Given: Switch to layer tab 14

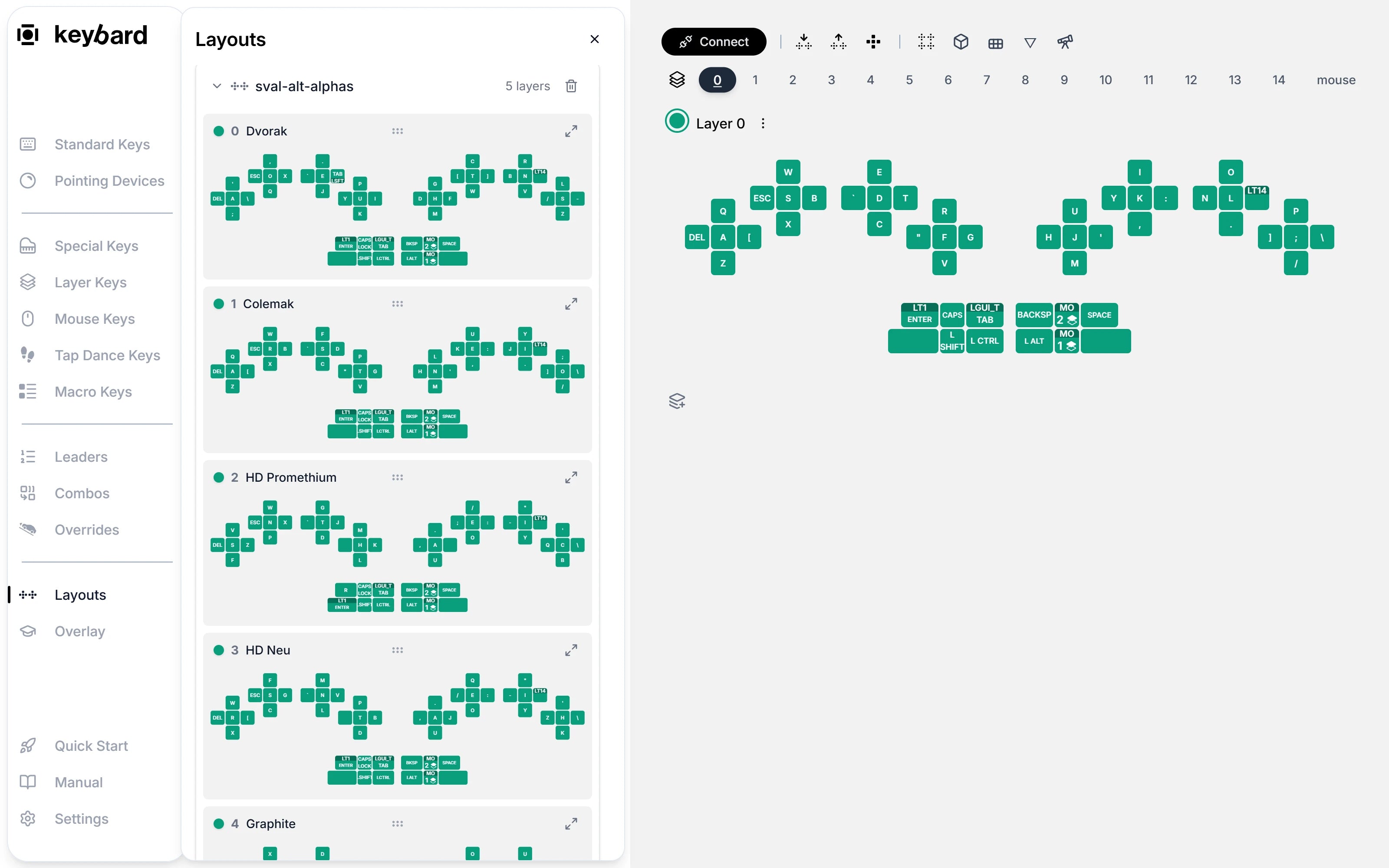Looking at the screenshot, I should (1278, 80).
